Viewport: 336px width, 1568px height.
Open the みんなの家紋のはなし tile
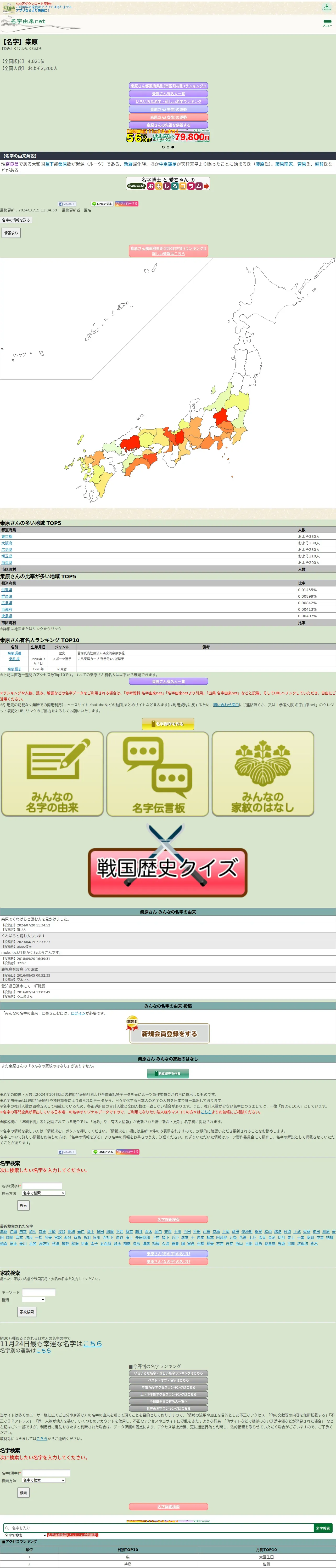click(x=263, y=774)
